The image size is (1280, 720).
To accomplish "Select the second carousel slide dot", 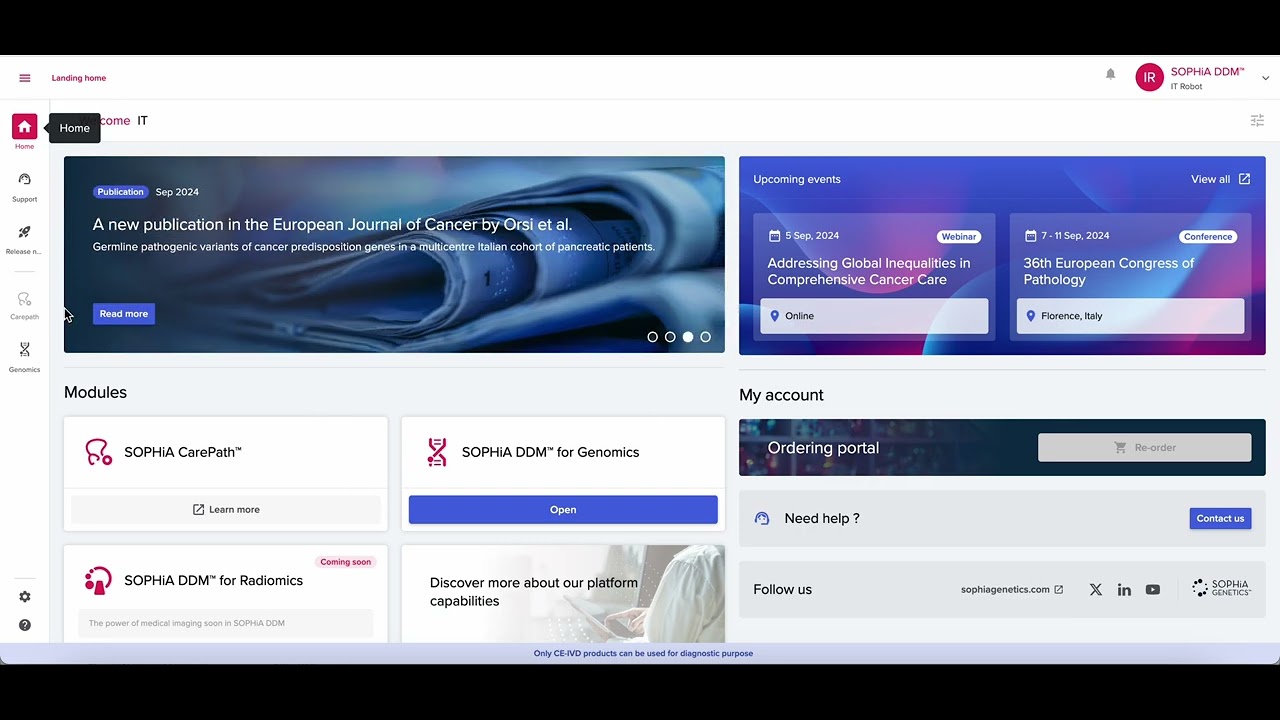I will [670, 337].
